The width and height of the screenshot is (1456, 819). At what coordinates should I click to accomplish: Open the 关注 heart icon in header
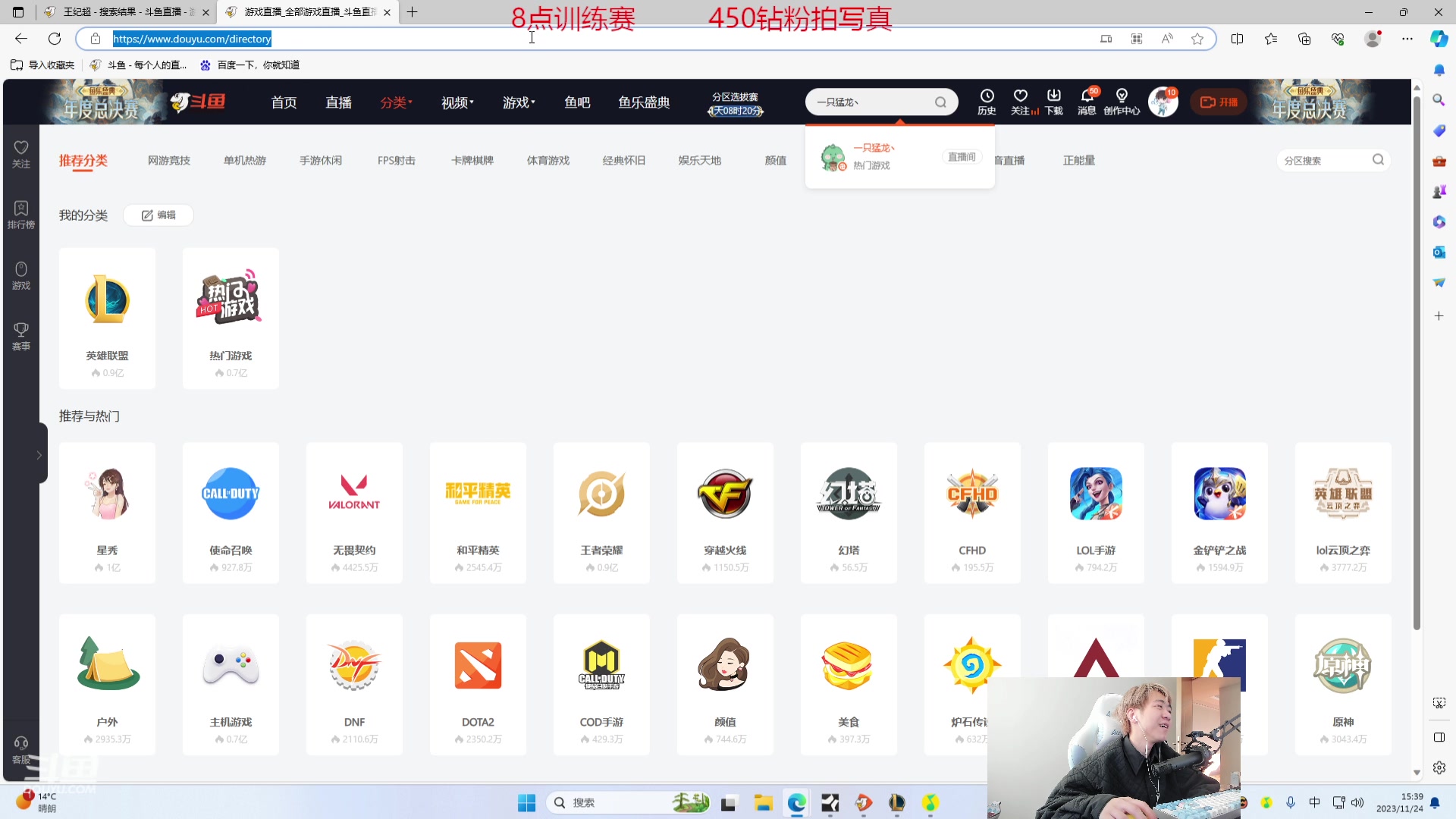coord(1021,102)
